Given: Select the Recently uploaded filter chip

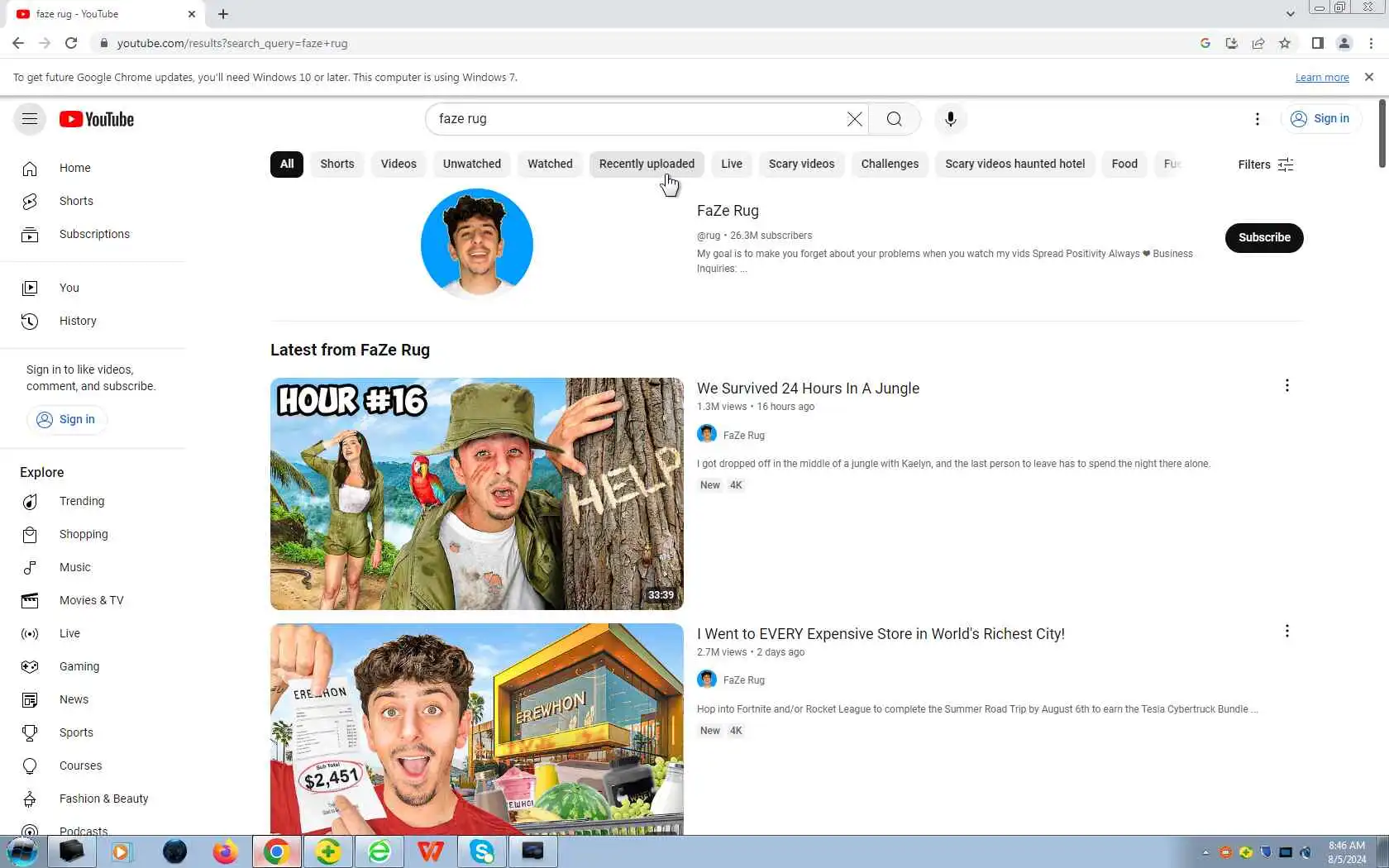Looking at the screenshot, I should (x=647, y=164).
